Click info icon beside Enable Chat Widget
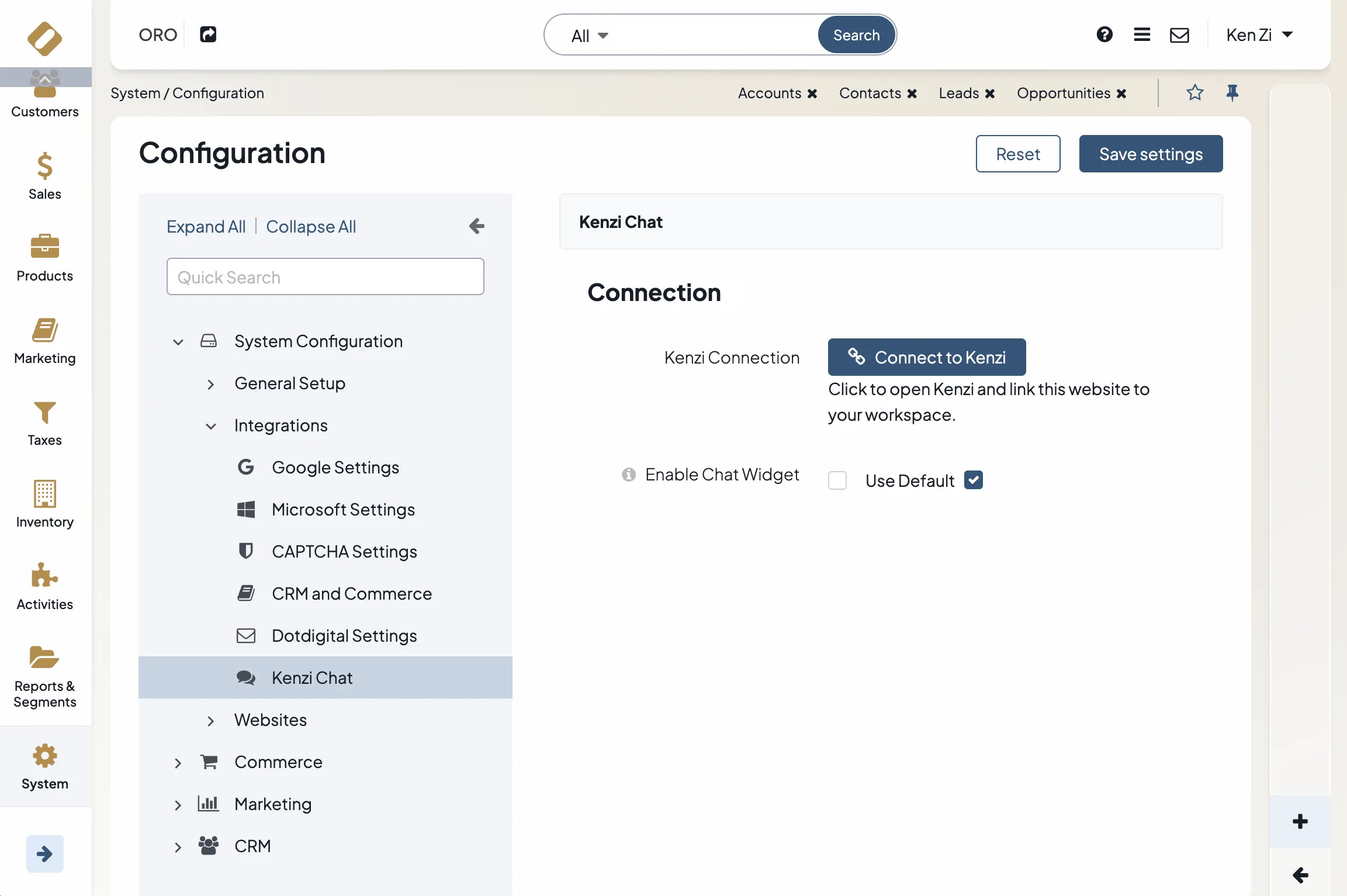This screenshot has height=896, width=1347. 628,474
